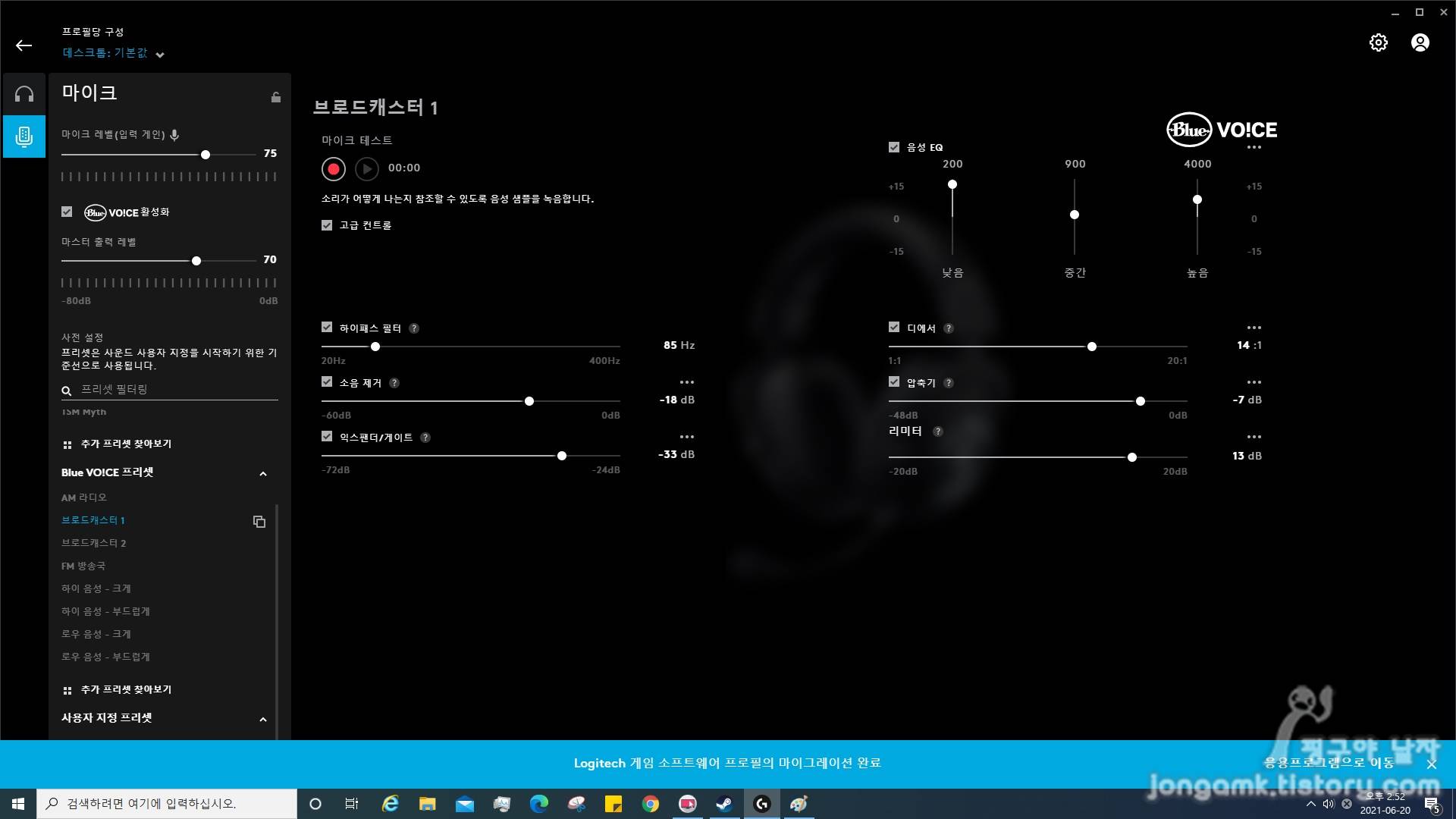Collapse the 사용자 지정 프리셋 section

pos(263,720)
